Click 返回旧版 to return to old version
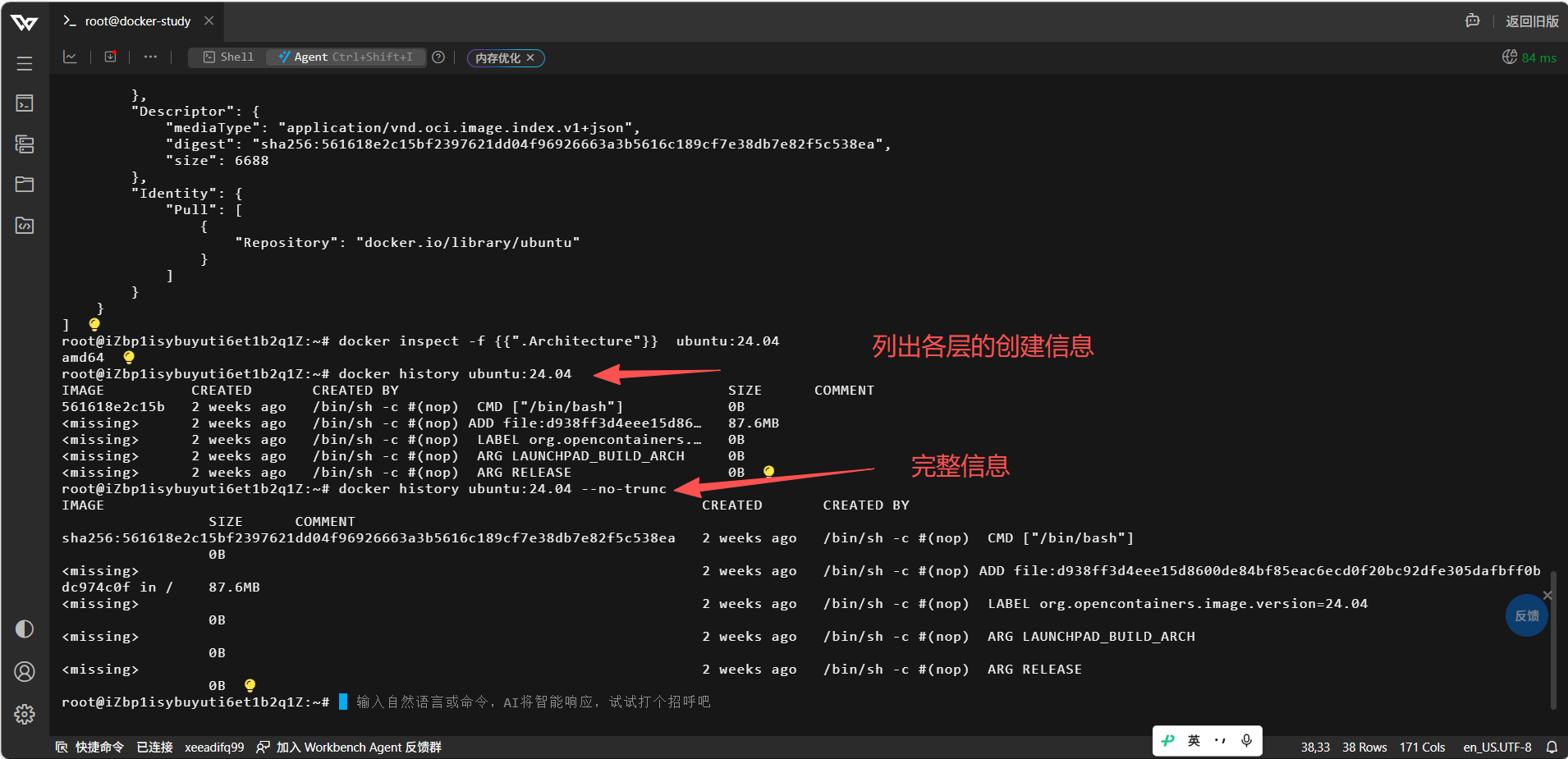Viewport: 1568px width, 759px height. (1532, 21)
